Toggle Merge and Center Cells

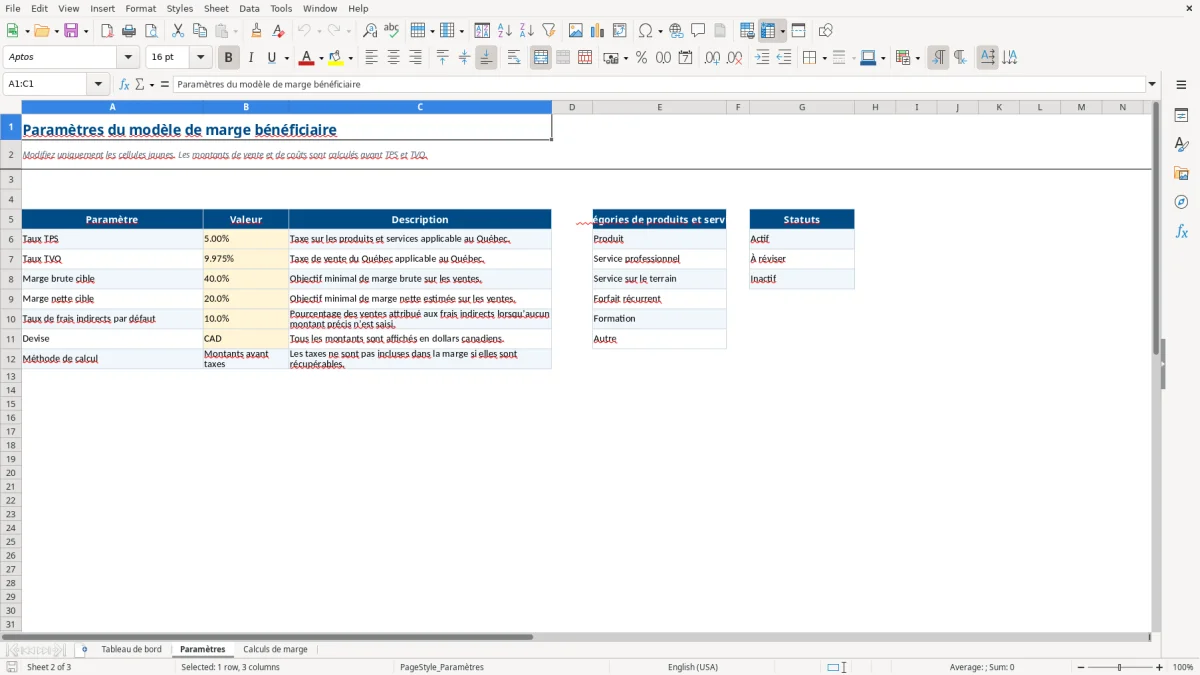[x=541, y=58]
